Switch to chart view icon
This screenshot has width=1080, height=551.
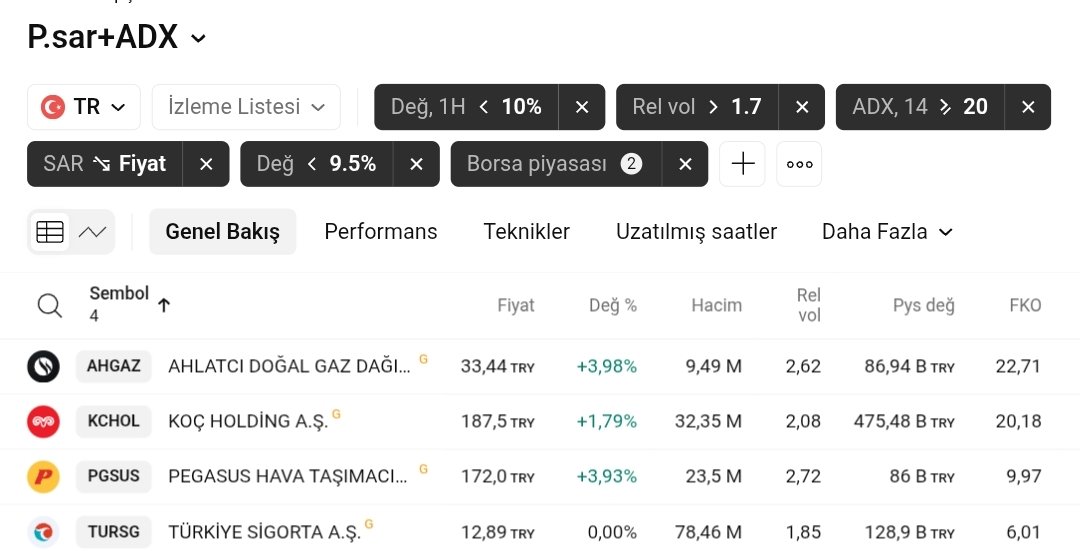pos(92,232)
